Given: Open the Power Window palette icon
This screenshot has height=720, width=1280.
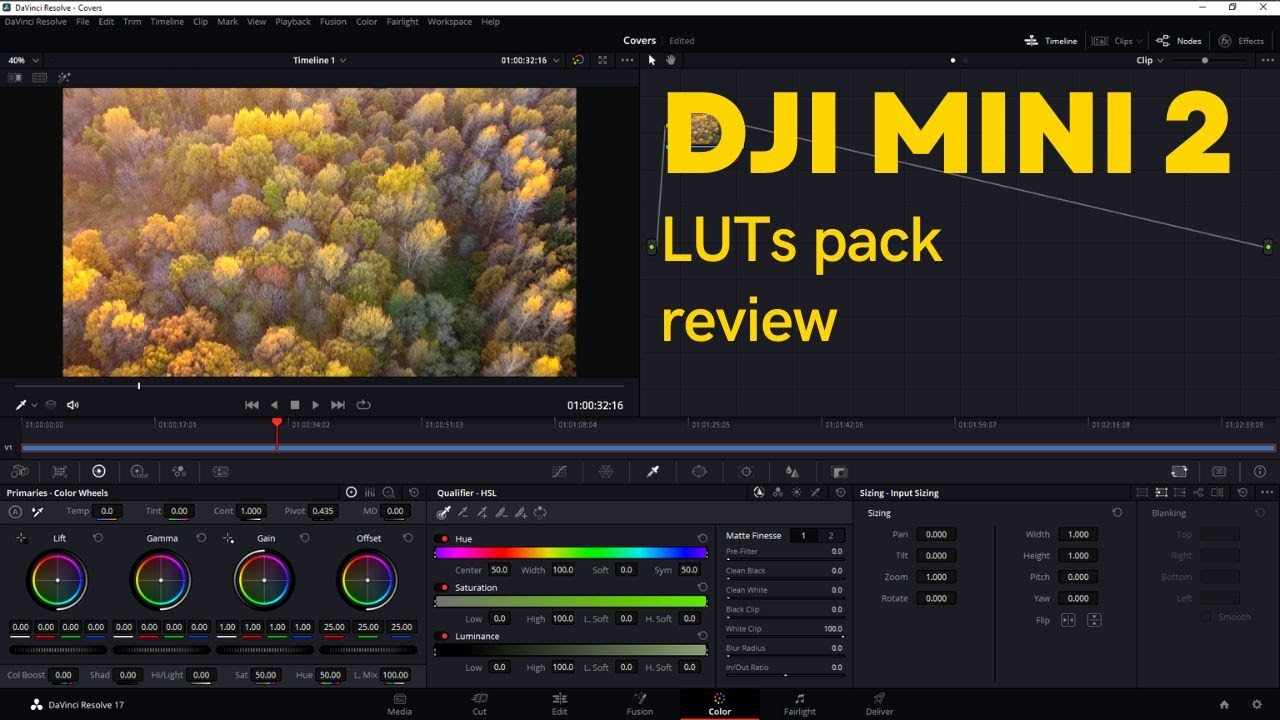Looking at the screenshot, I should pos(699,471).
